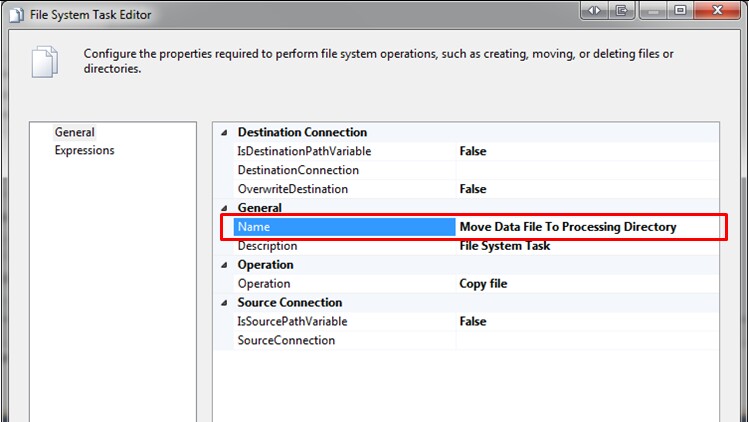
Task: Minimize the File System Task Editor window
Action: pyautogui.click(x=651, y=10)
